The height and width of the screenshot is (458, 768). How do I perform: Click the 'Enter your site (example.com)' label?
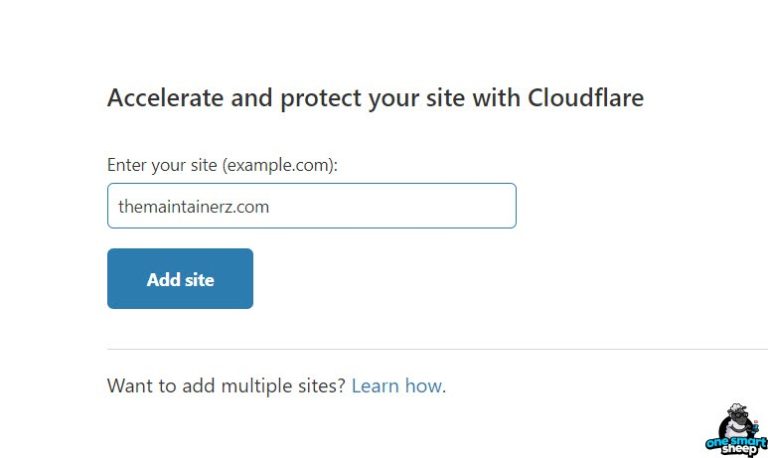click(x=222, y=165)
